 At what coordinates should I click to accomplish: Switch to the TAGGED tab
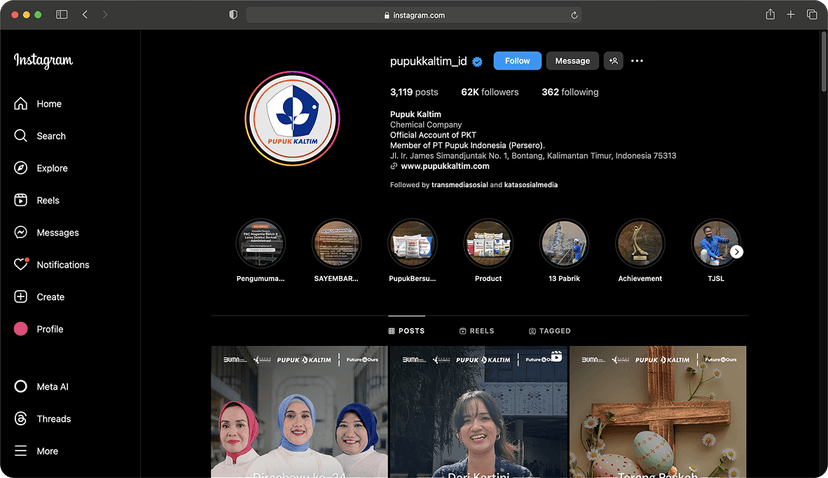550,331
